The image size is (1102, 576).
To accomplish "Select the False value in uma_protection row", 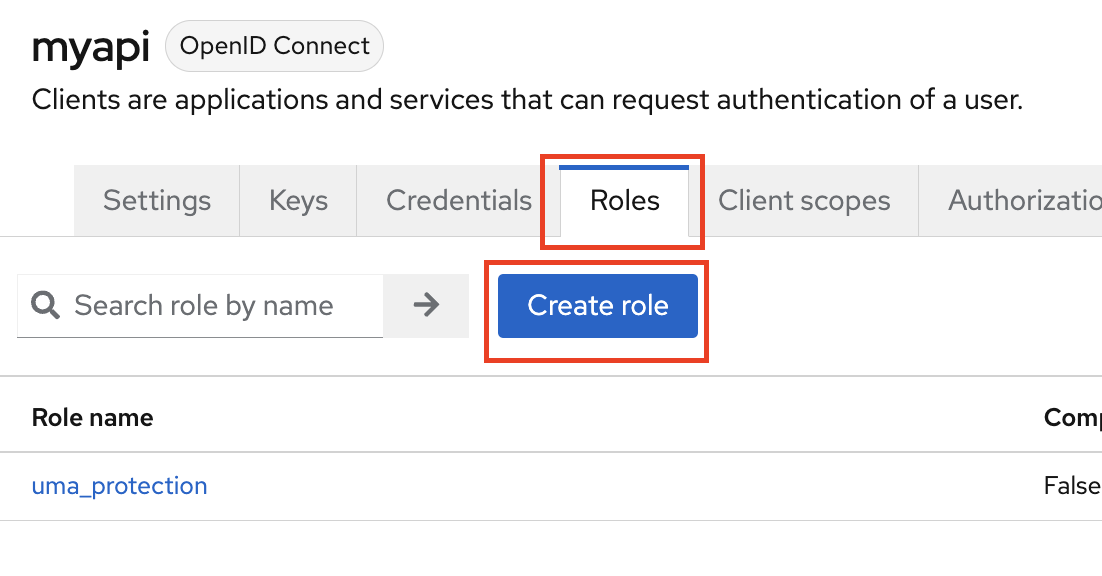I will tap(1072, 486).
